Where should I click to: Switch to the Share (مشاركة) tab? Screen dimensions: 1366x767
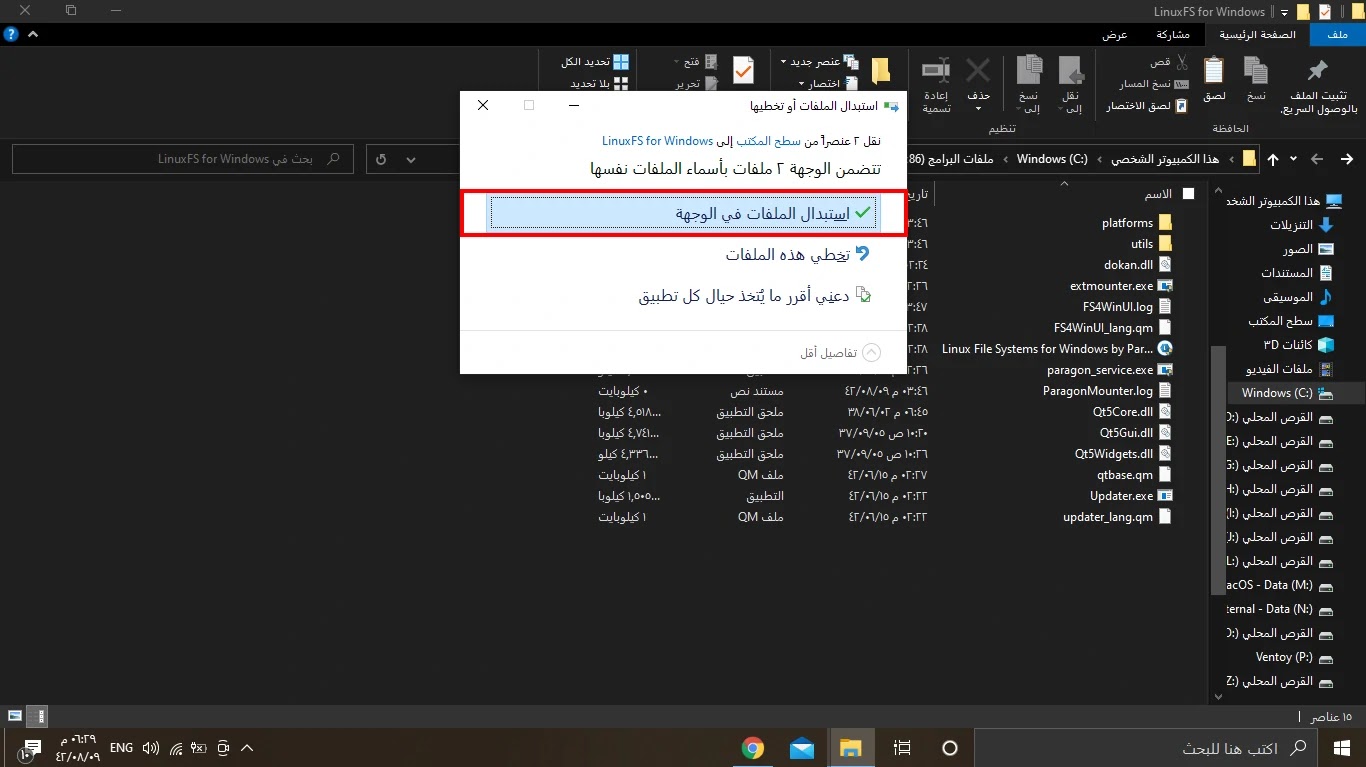coord(1173,34)
